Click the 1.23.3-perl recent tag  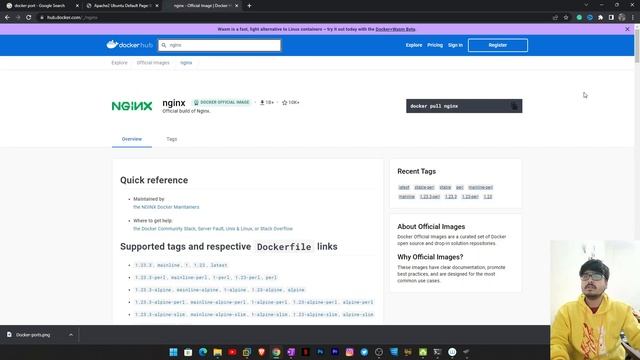tap(430, 197)
